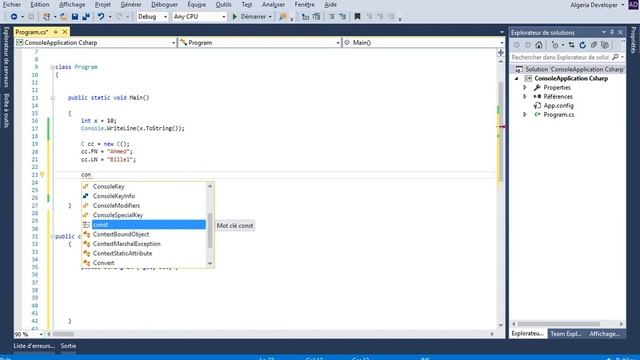
Task: Click the IntelliSense list scroll down arrow
Action: click(210, 264)
